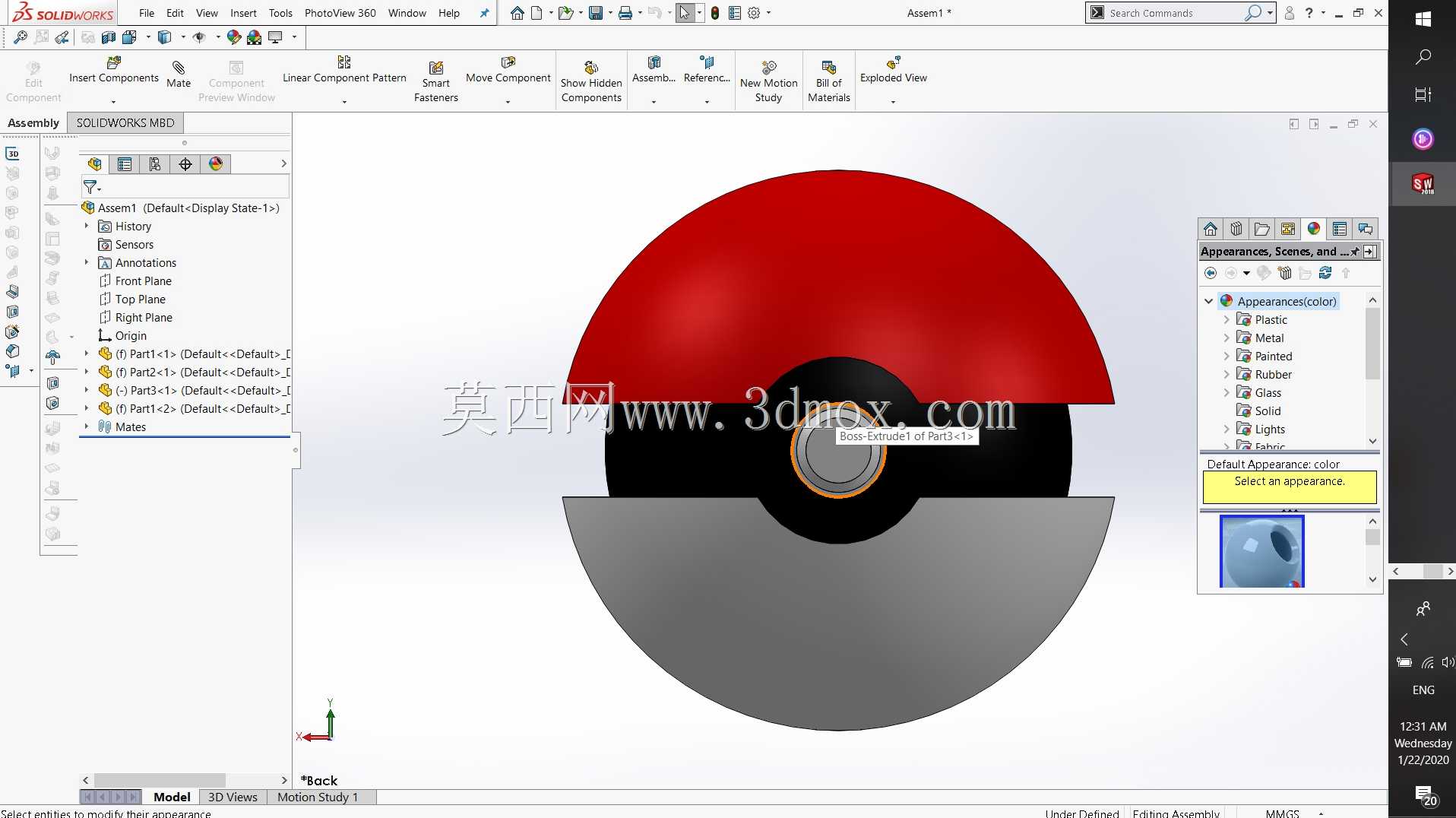
Task: Click the Home icon in top toolbar
Action: tap(517, 13)
